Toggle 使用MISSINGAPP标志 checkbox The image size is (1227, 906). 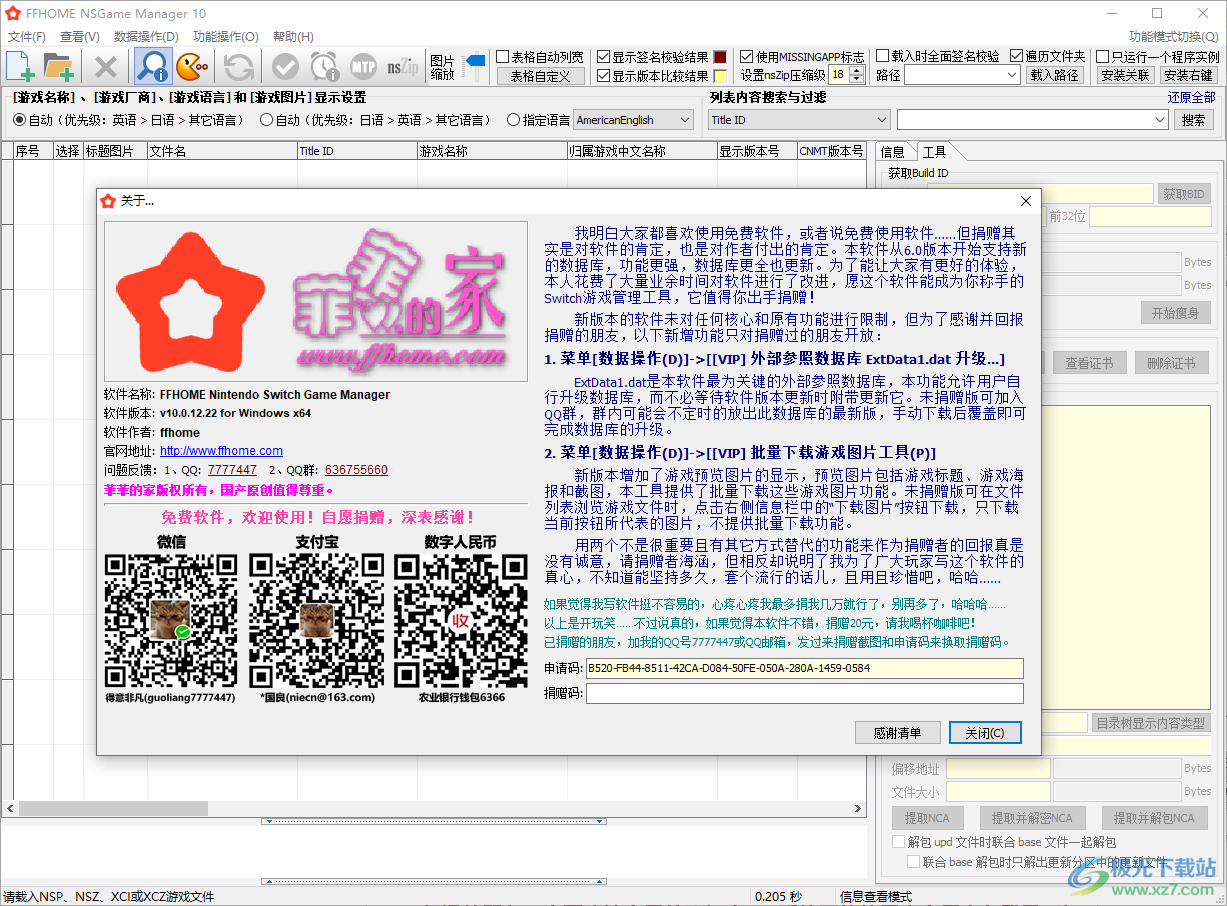pos(746,57)
